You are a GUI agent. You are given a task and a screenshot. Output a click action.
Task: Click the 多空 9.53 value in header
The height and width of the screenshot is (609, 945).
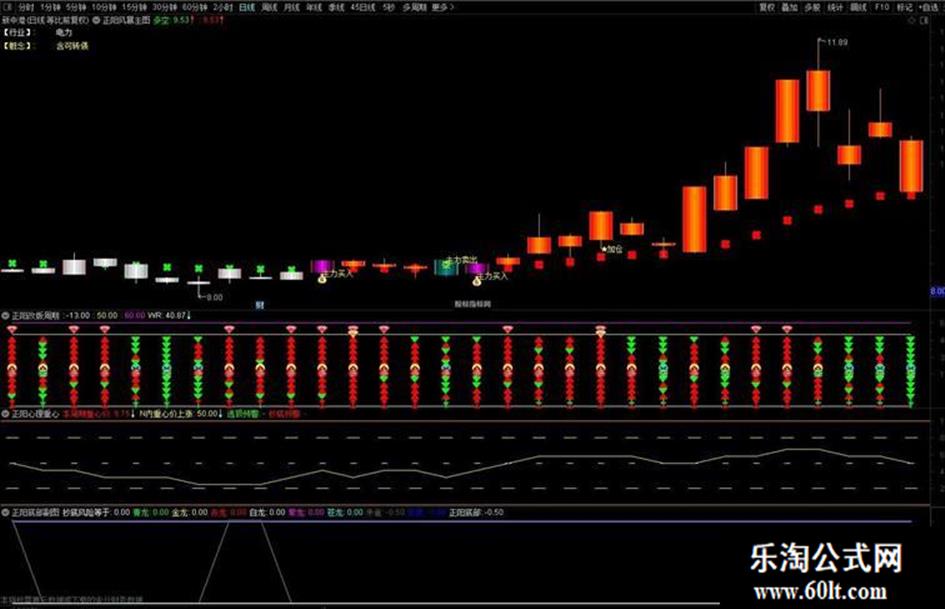(172, 20)
